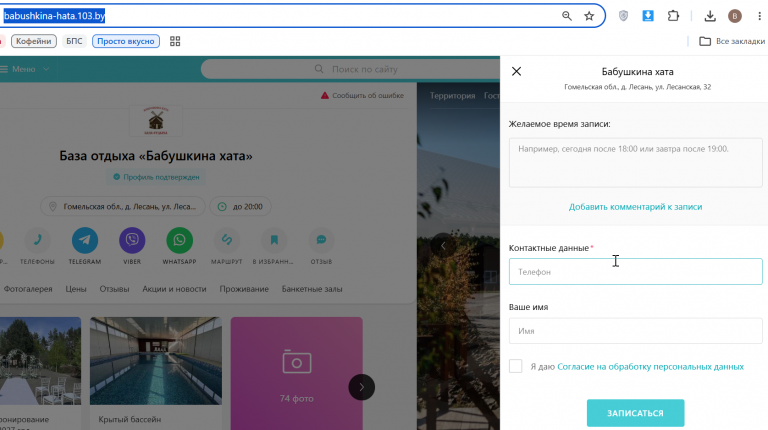Expand the Меню dropdown
This screenshot has height=430, width=768.
[25, 69]
